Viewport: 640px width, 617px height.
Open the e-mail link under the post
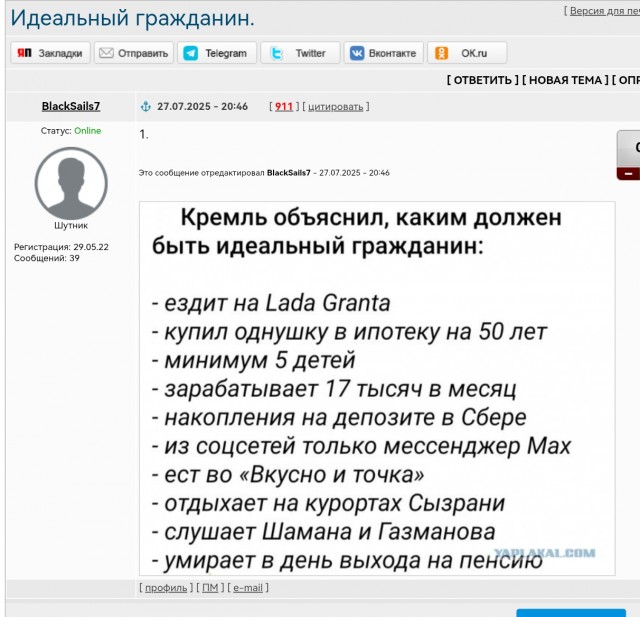click(x=248, y=588)
